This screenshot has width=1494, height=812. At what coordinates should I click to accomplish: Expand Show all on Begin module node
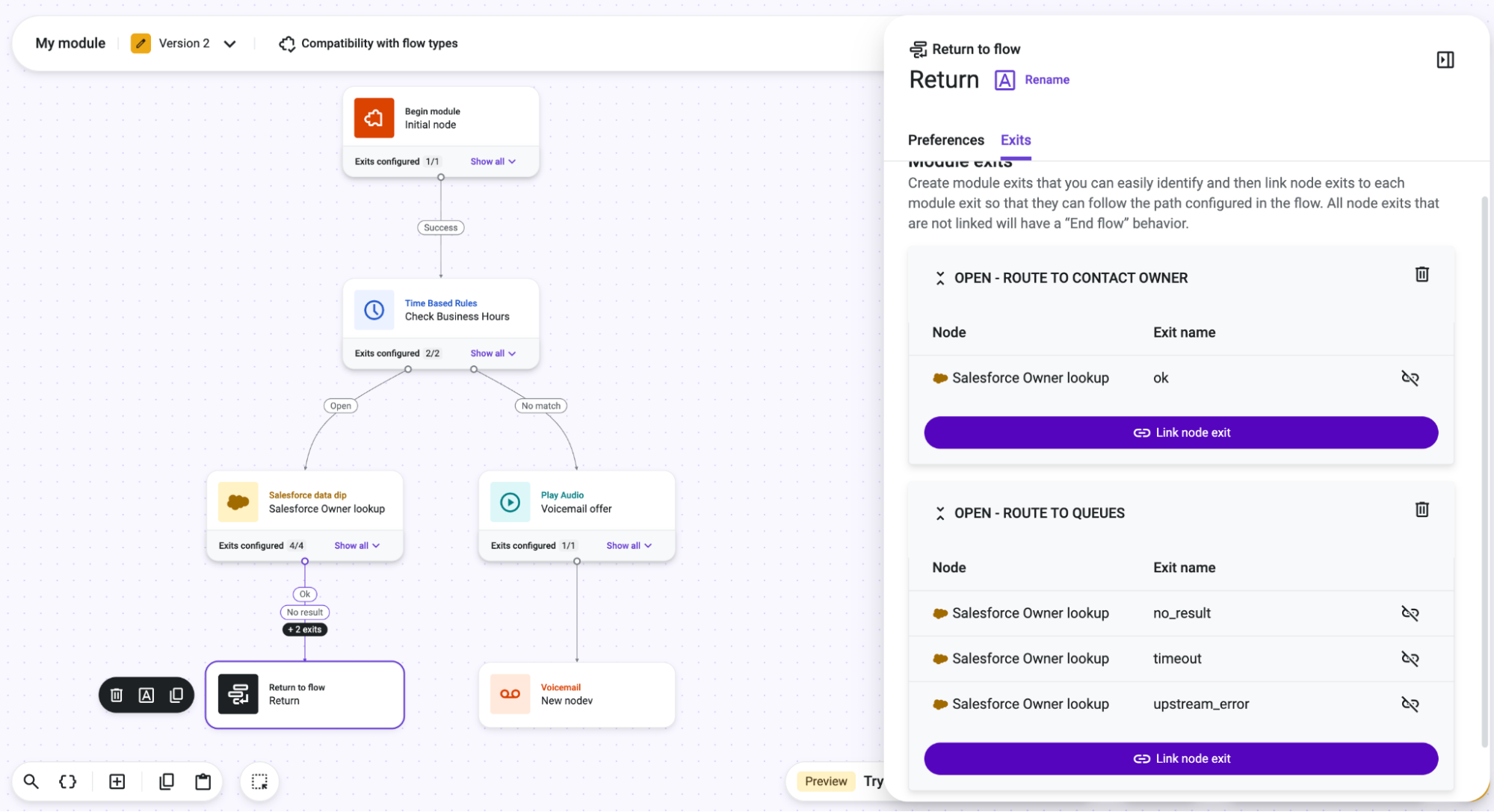click(x=493, y=161)
